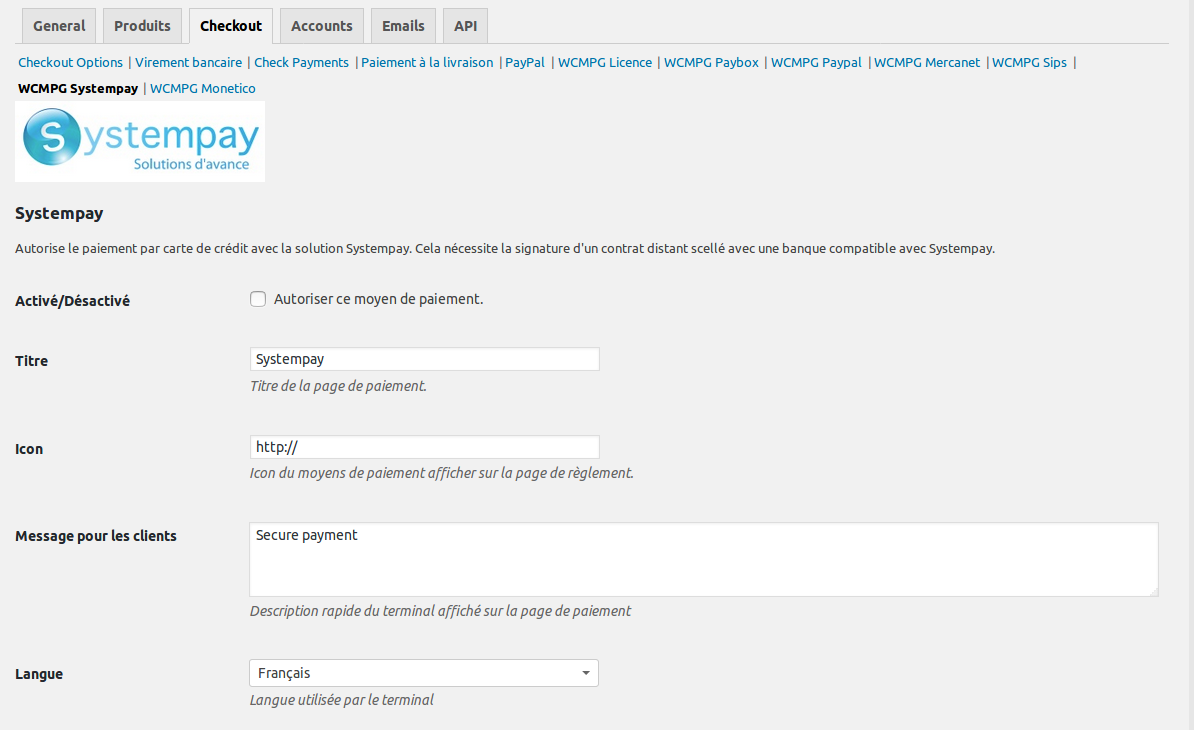1194x730 pixels.
Task: Click 'Autorise le paiement par carte' description
Action: [x=505, y=248]
